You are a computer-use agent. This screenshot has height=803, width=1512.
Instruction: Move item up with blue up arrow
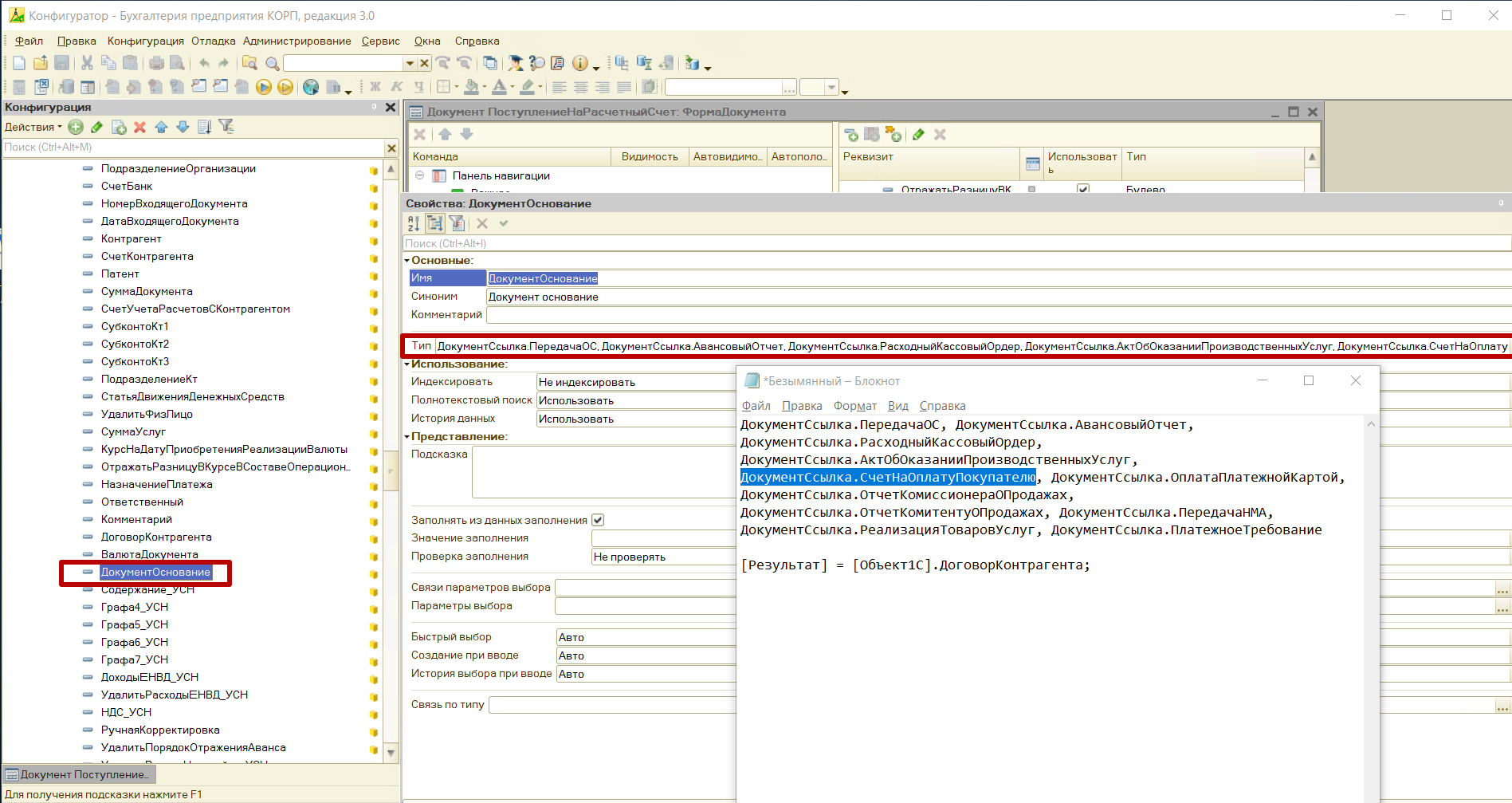pos(162,127)
